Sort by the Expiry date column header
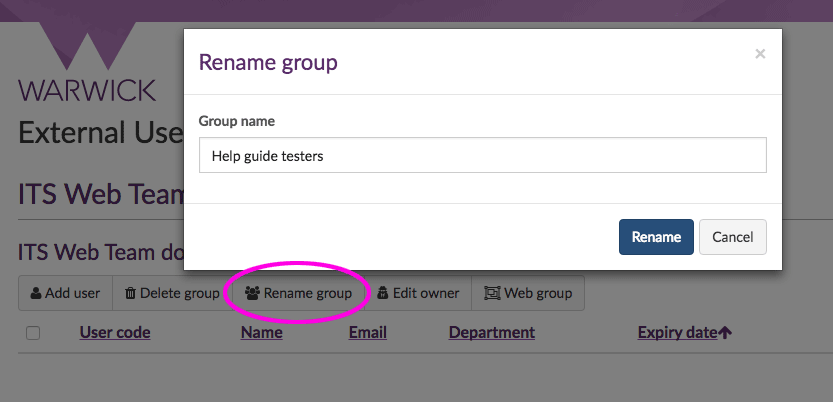Image resolution: width=833 pixels, height=402 pixels. [x=677, y=333]
